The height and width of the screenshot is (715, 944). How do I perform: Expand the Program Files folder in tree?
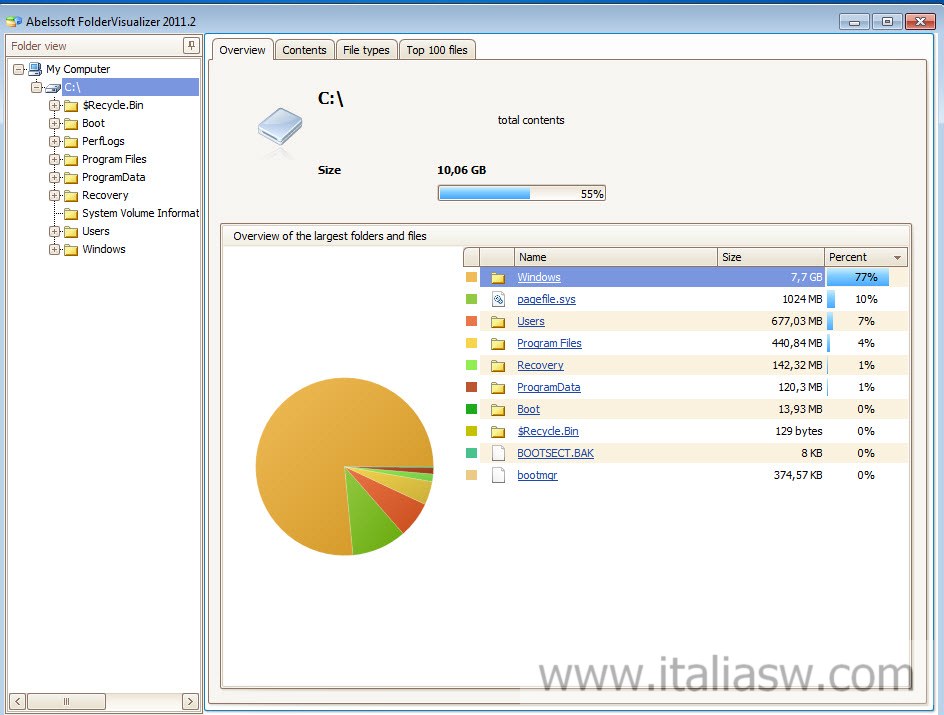(x=55, y=159)
